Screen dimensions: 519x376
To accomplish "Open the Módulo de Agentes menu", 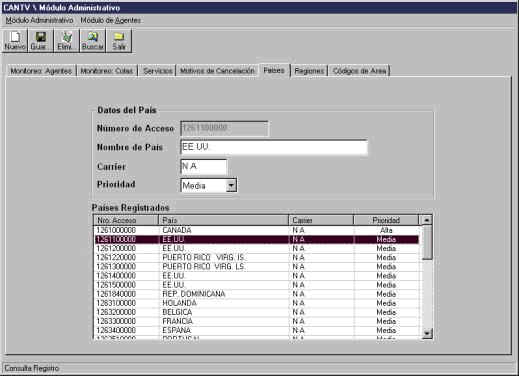I will [x=110, y=20].
